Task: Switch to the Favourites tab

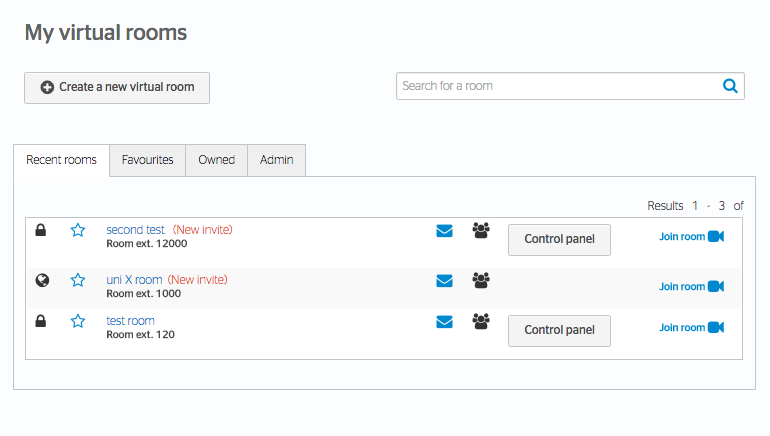Action: point(147,160)
